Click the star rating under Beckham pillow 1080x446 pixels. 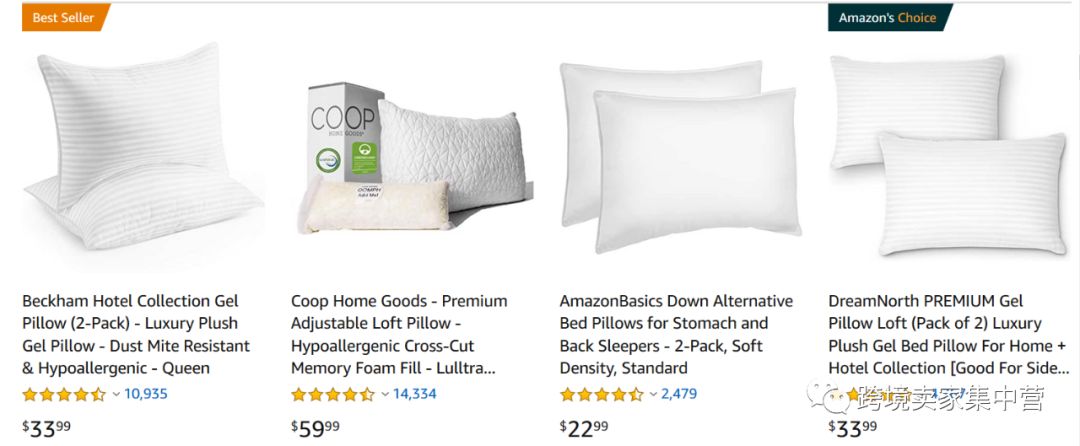point(63,394)
